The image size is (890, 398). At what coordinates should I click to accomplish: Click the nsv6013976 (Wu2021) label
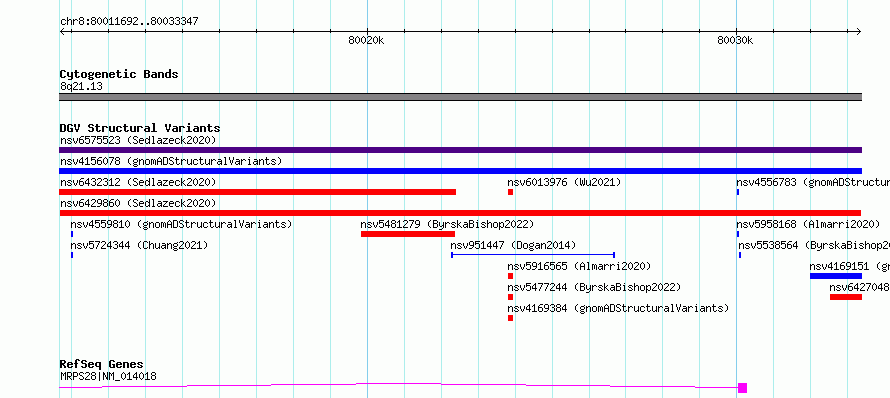[564, 182]
